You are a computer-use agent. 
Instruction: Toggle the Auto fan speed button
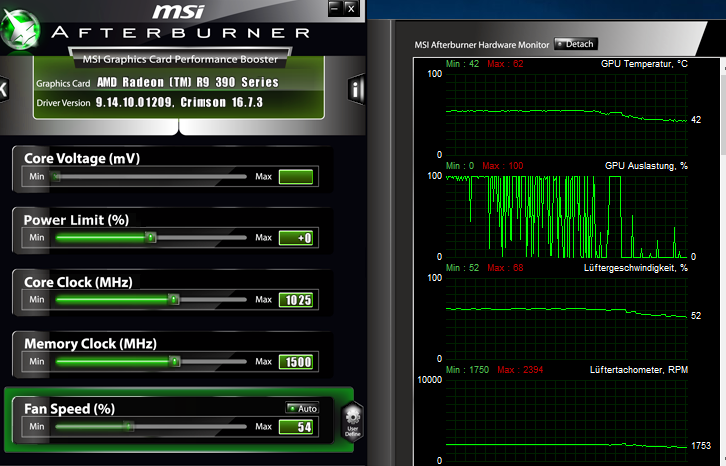point(302,408)
